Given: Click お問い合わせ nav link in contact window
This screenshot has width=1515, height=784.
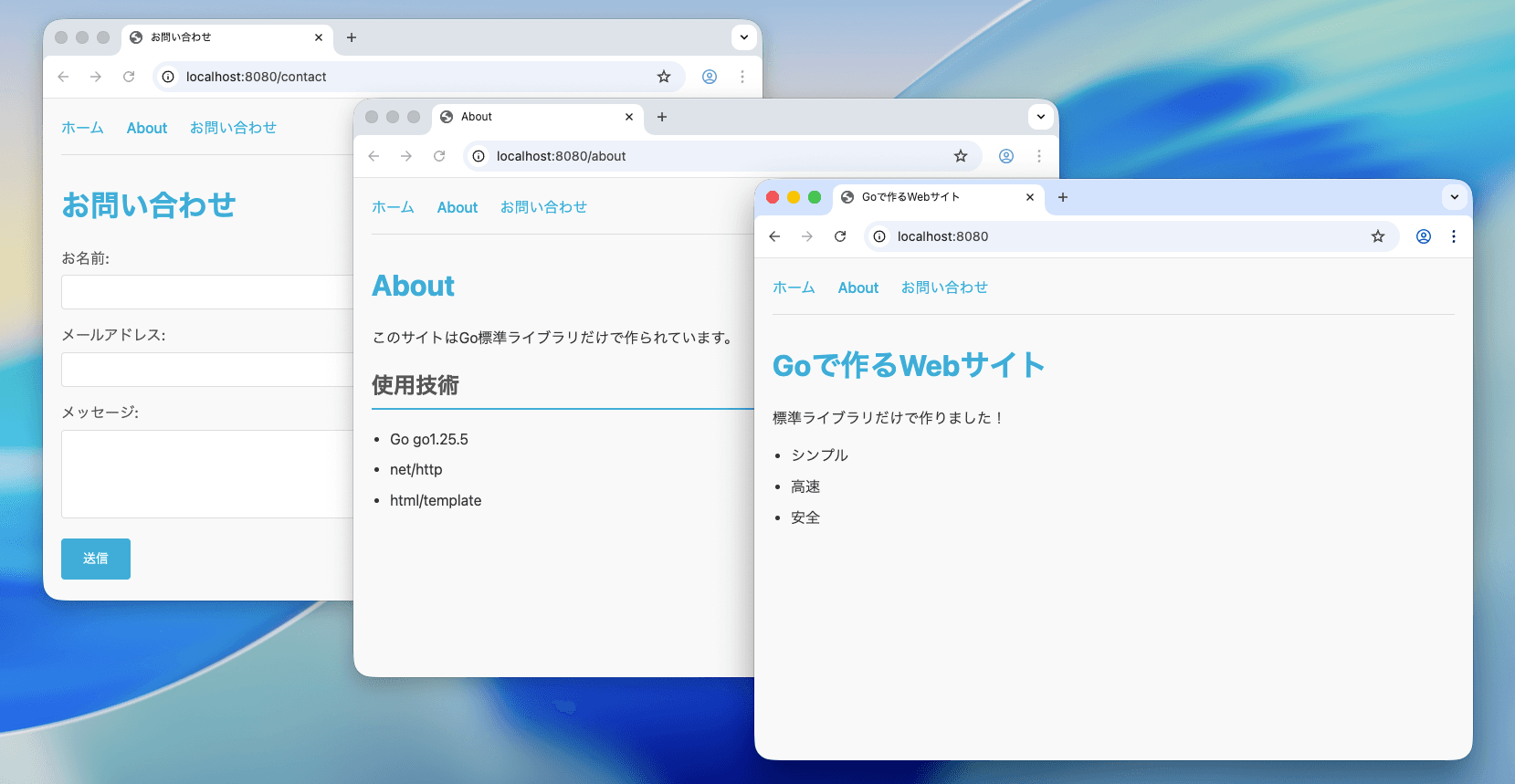Looking at the screenshot, I should (233, 128).
